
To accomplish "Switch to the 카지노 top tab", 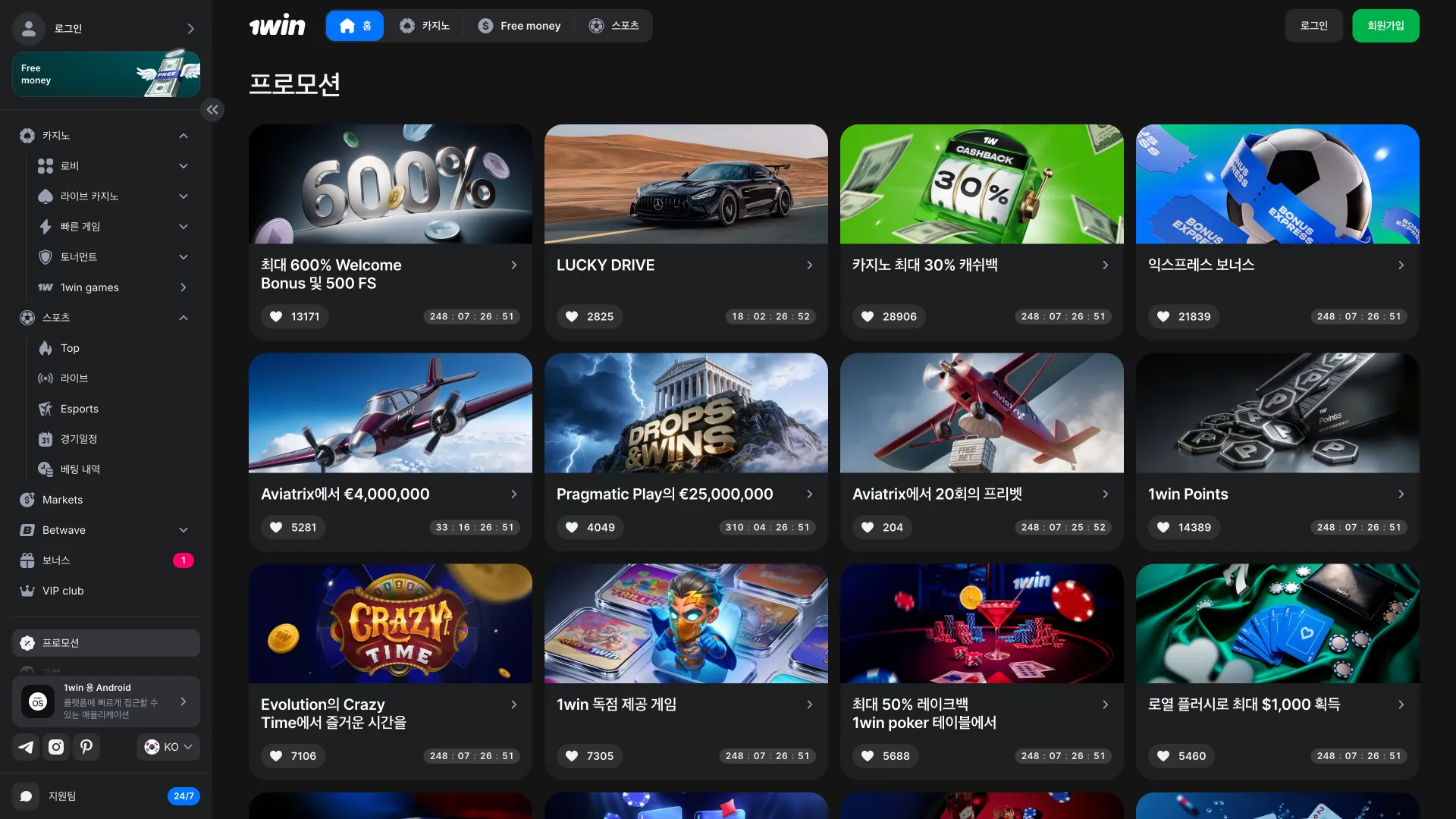I will coord(425,26).
